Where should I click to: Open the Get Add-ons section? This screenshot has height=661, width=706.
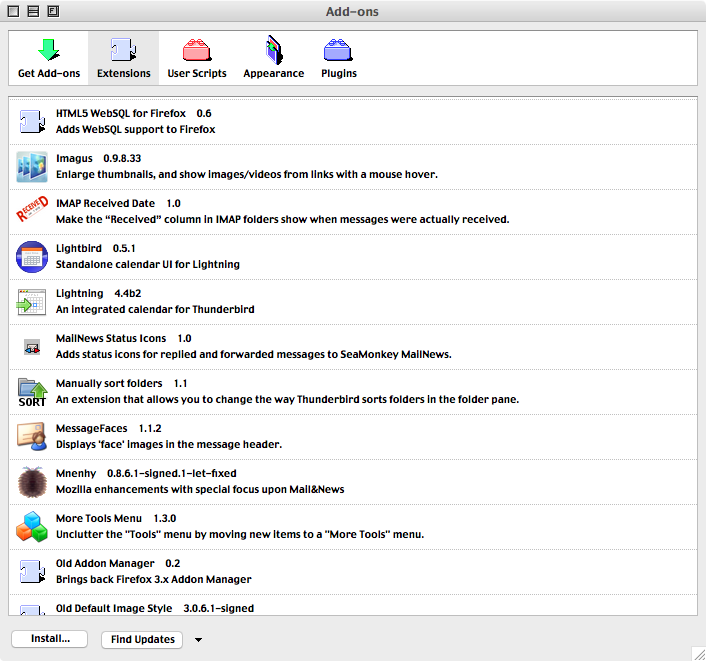[x=48, y=58]
